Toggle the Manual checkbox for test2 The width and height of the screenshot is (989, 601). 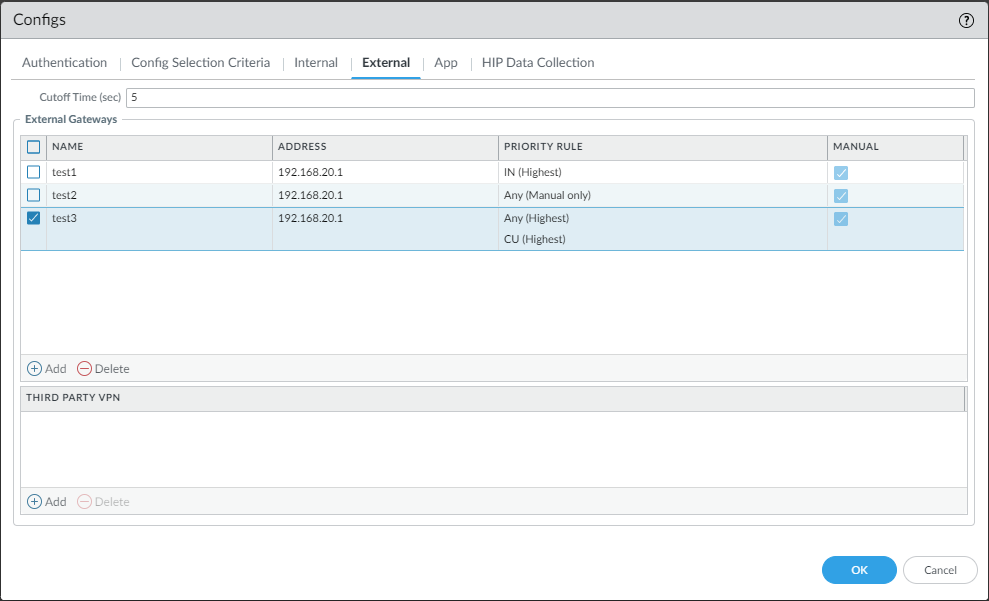[841, 196]
